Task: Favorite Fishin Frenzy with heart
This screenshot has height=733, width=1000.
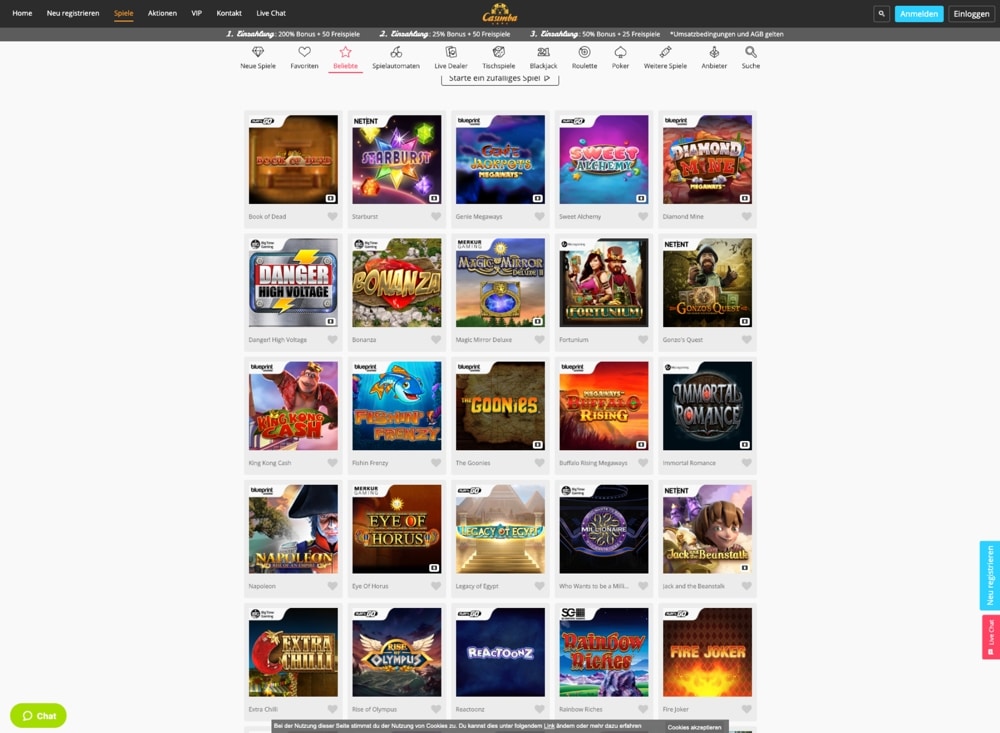Action: click(436, 463)
